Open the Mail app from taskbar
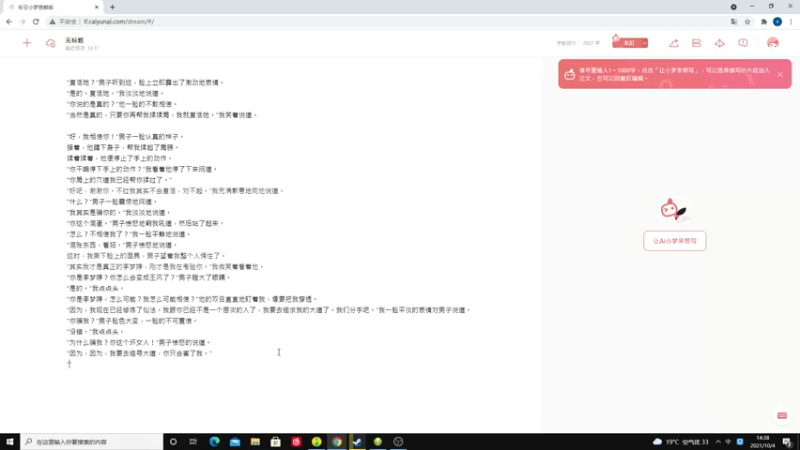The image size is (800, 450). click(x=235, y=441)
